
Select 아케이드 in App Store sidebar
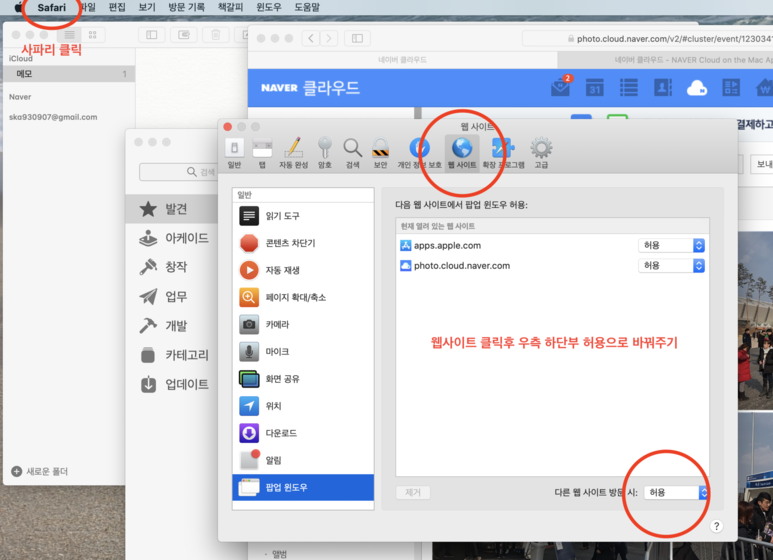click(x=172, y=238)
